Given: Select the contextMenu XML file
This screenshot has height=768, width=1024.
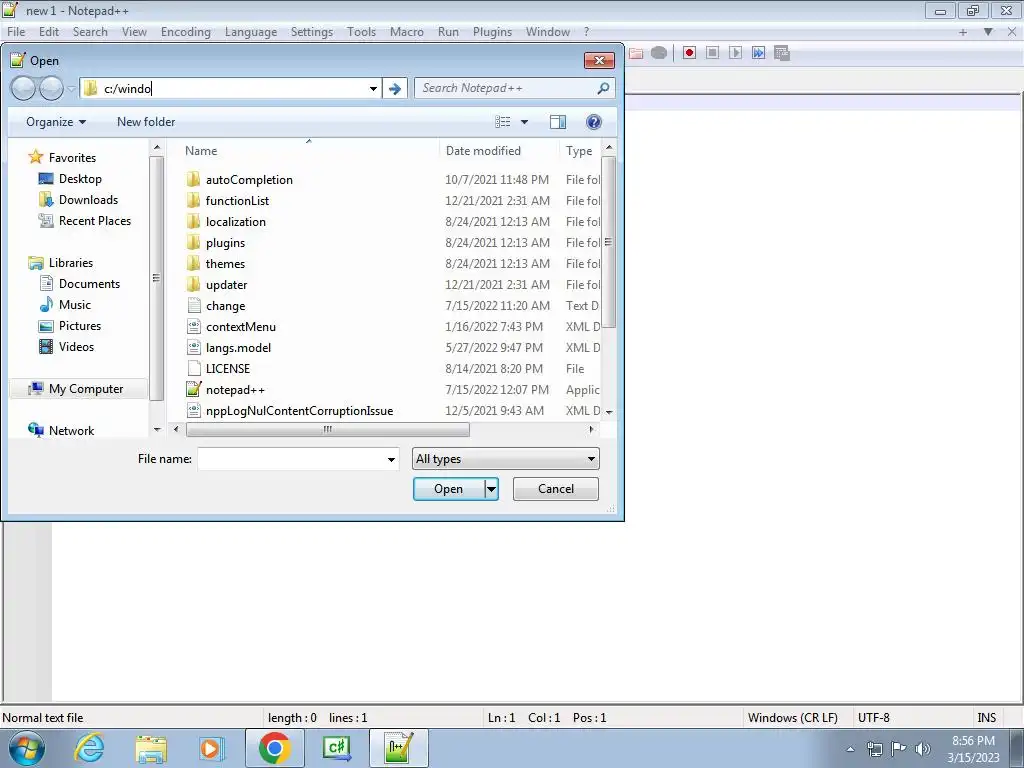Looking at the screenshot, I should click(x=240, y=327).
